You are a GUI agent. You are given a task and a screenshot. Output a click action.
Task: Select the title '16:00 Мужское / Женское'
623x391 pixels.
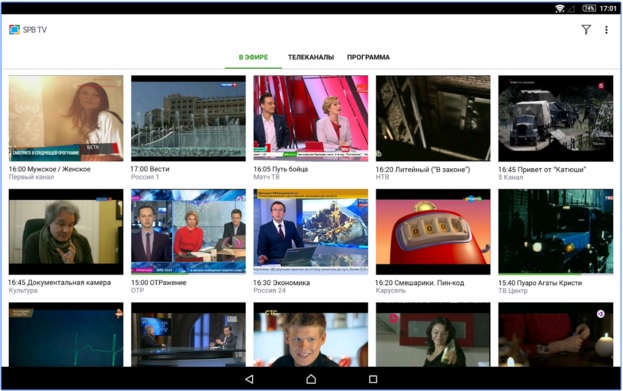(50, 169)
